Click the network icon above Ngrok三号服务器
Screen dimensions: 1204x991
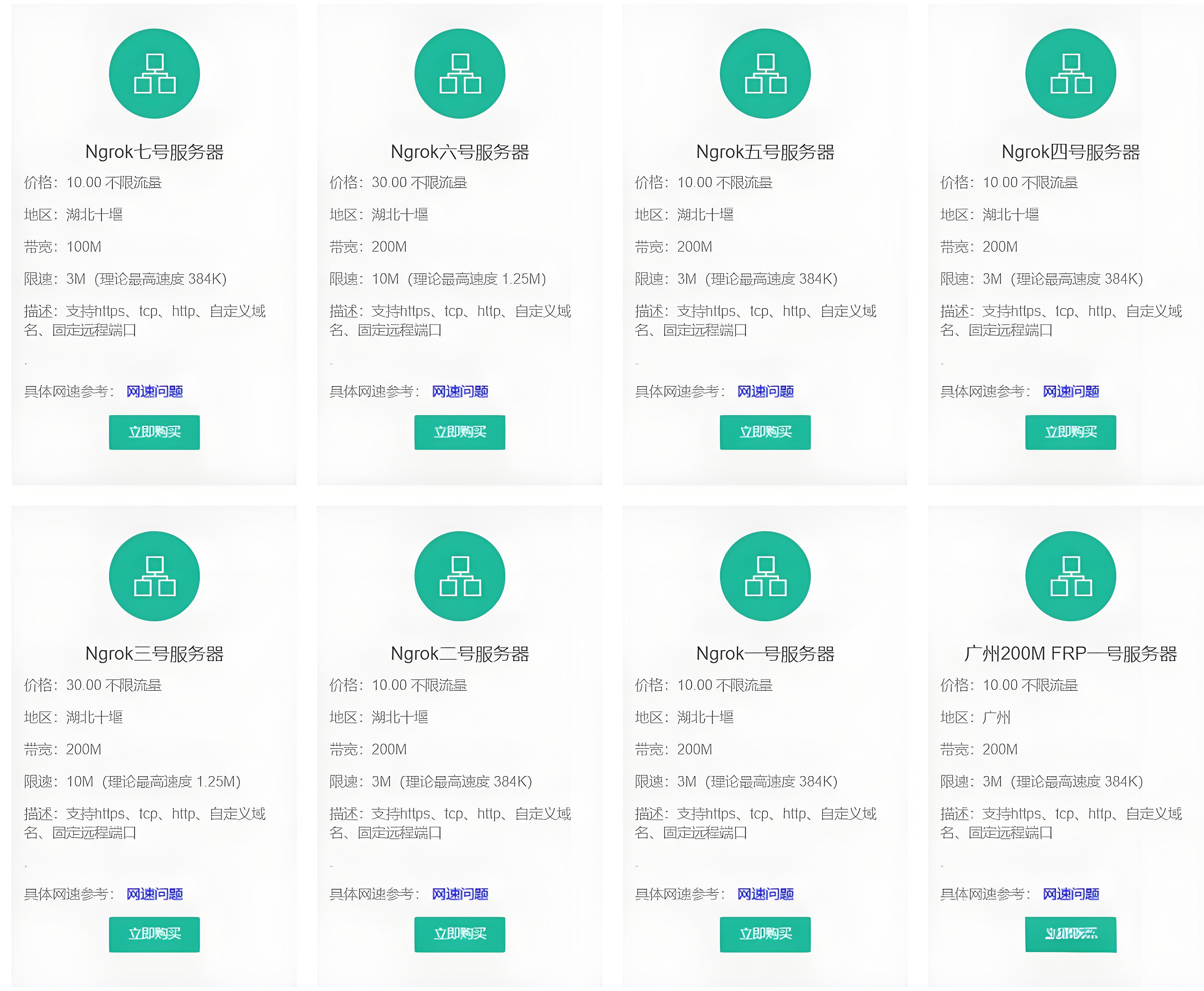coord(154,576)
